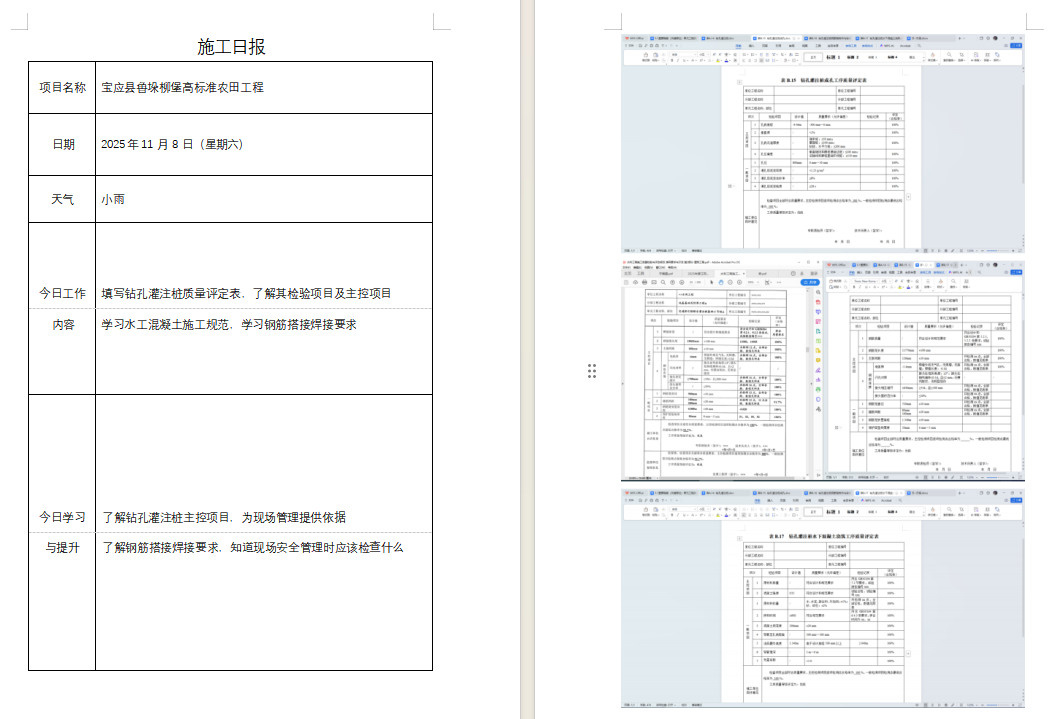Click the dotted handle between the two pages
Viewport: 1055px width, 719px height.
point(592,371)
